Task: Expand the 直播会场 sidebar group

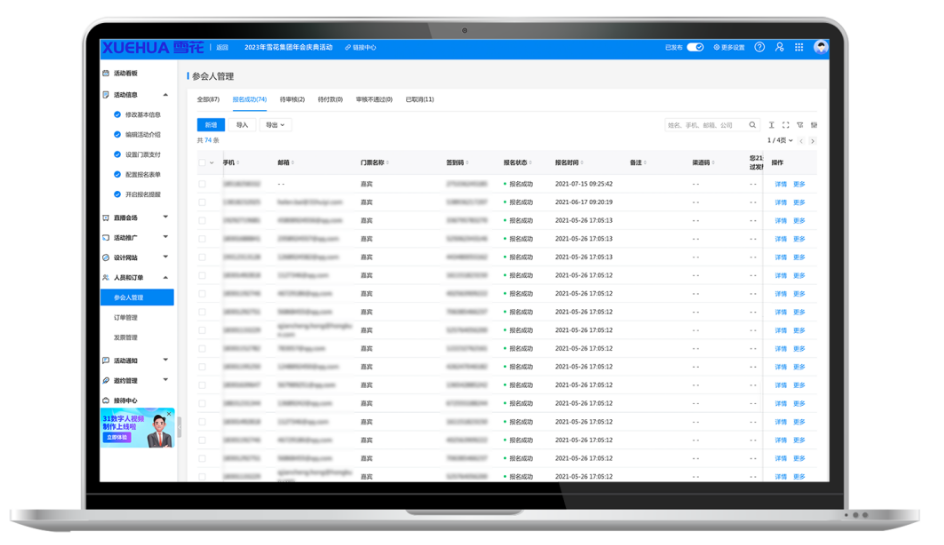Action: [x=166, y=217]
